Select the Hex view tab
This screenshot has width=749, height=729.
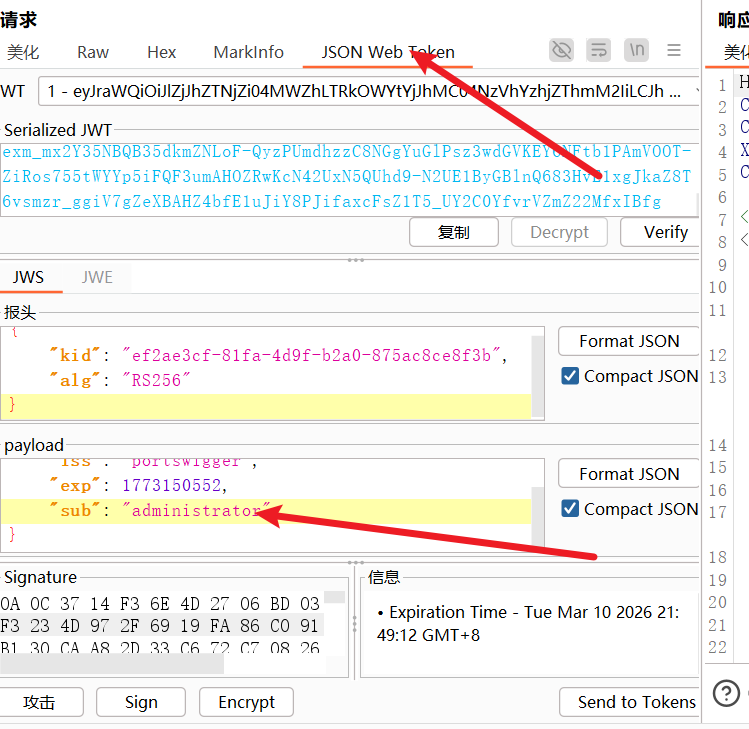tap(161, 52)
